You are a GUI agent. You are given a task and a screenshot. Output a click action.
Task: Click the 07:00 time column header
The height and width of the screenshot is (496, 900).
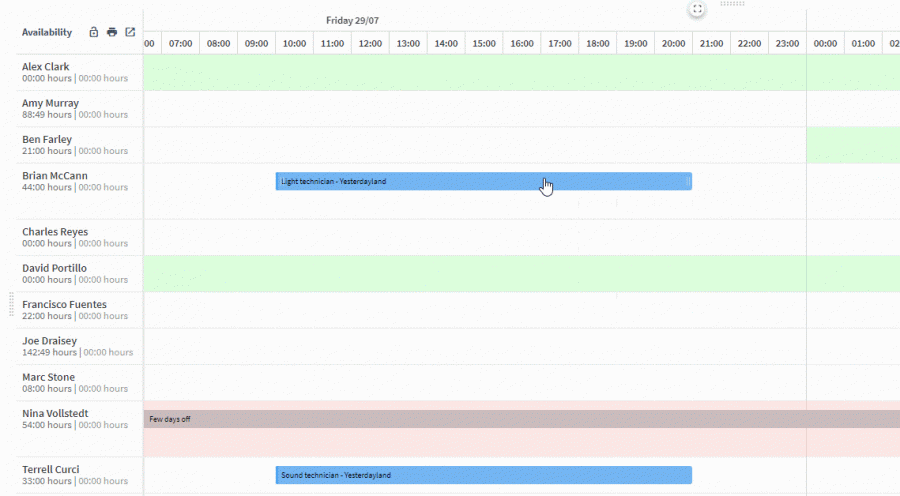pyautogui.click(x=180, y=44)
